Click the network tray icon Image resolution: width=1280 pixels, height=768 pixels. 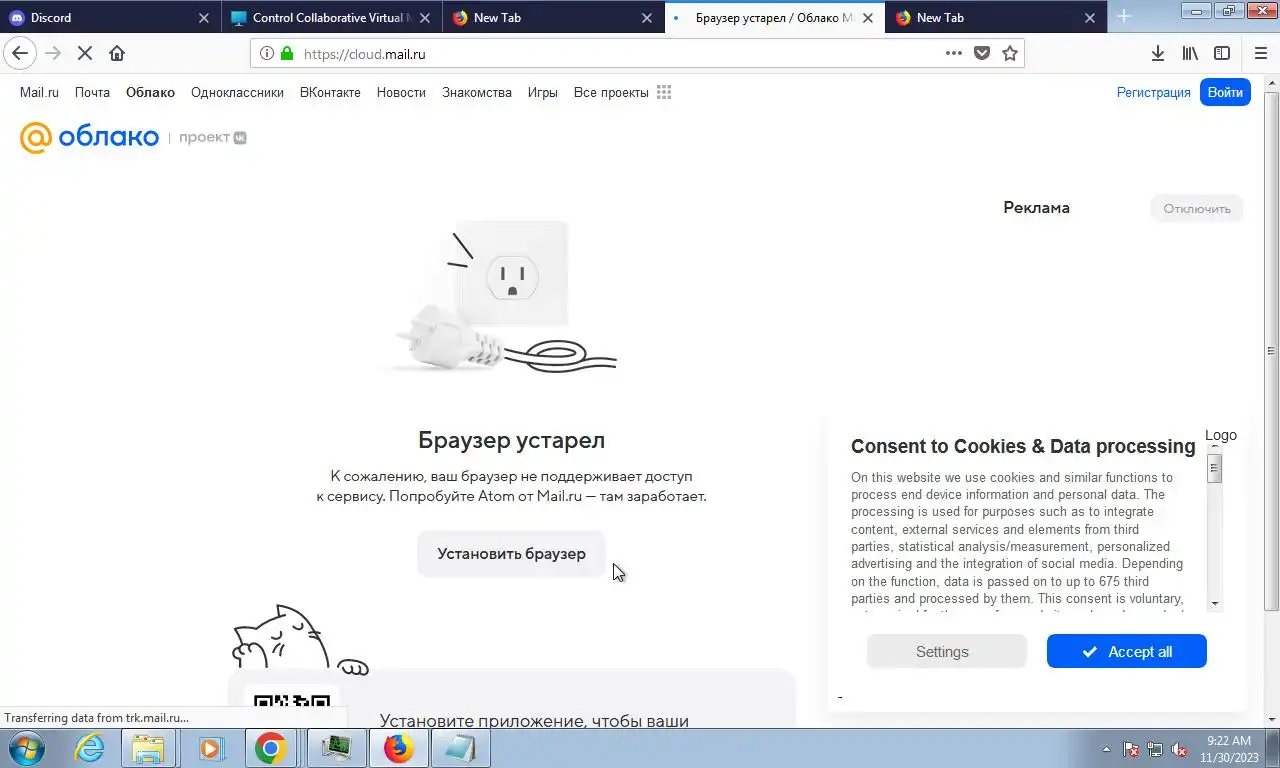click(1155, 749)
